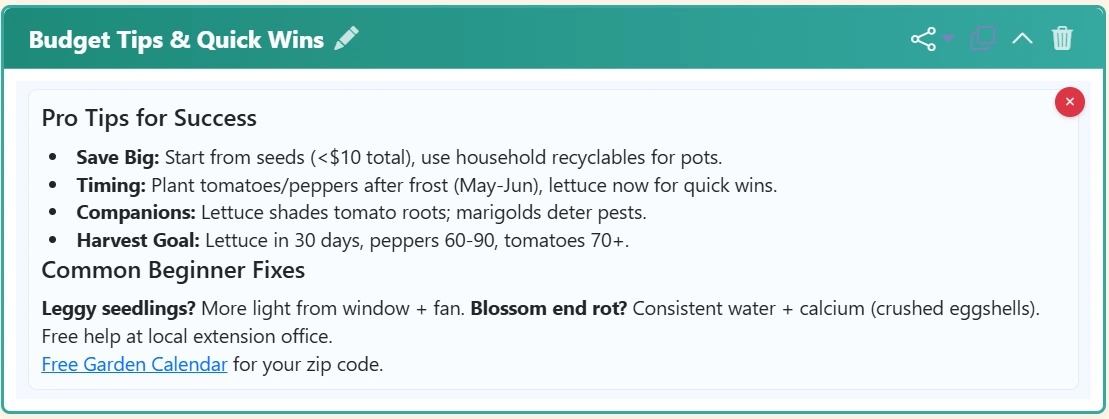Click the Budget Tips & Quick Wins title
The width and height of the screenshot is (1109, 419).
tap(176, 40)
